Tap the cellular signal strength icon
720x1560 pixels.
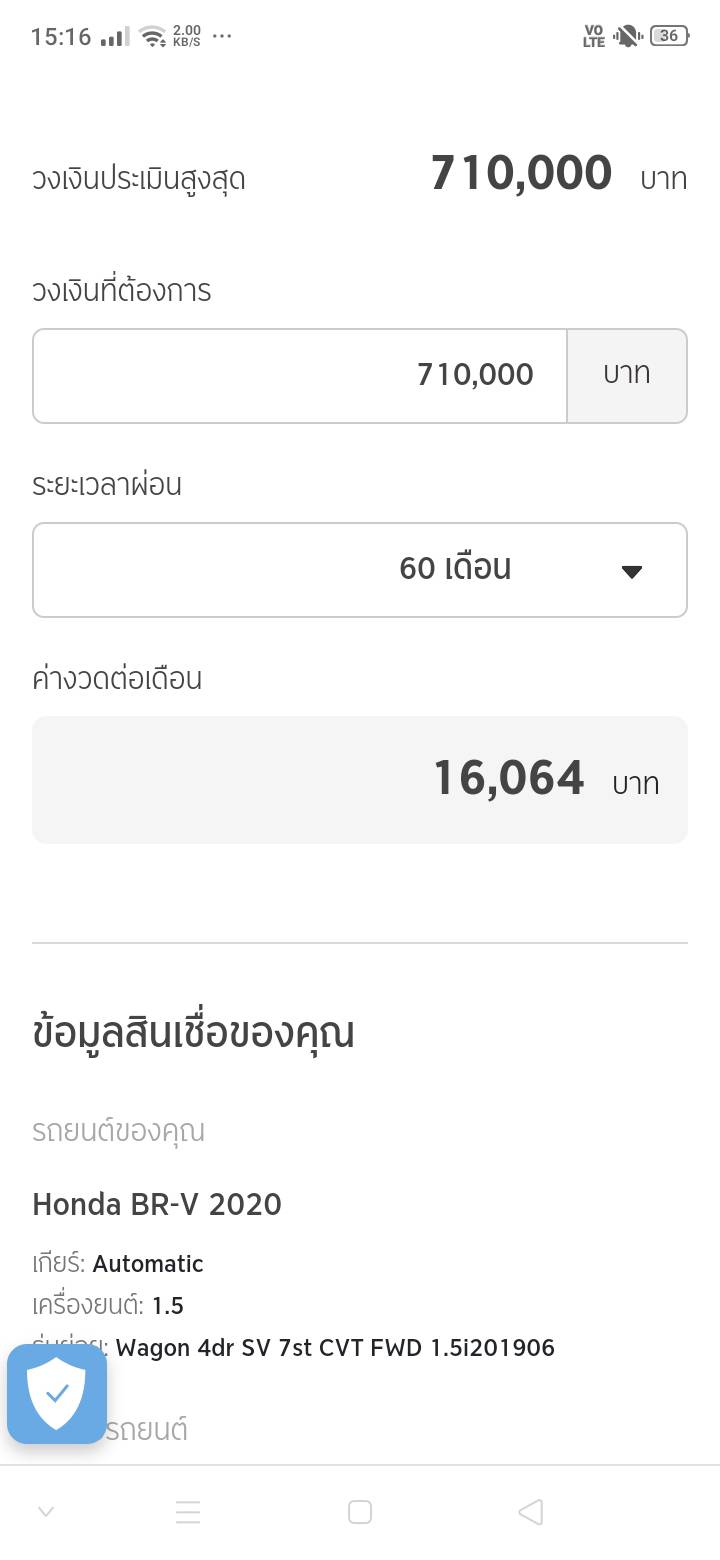point(115,37)
